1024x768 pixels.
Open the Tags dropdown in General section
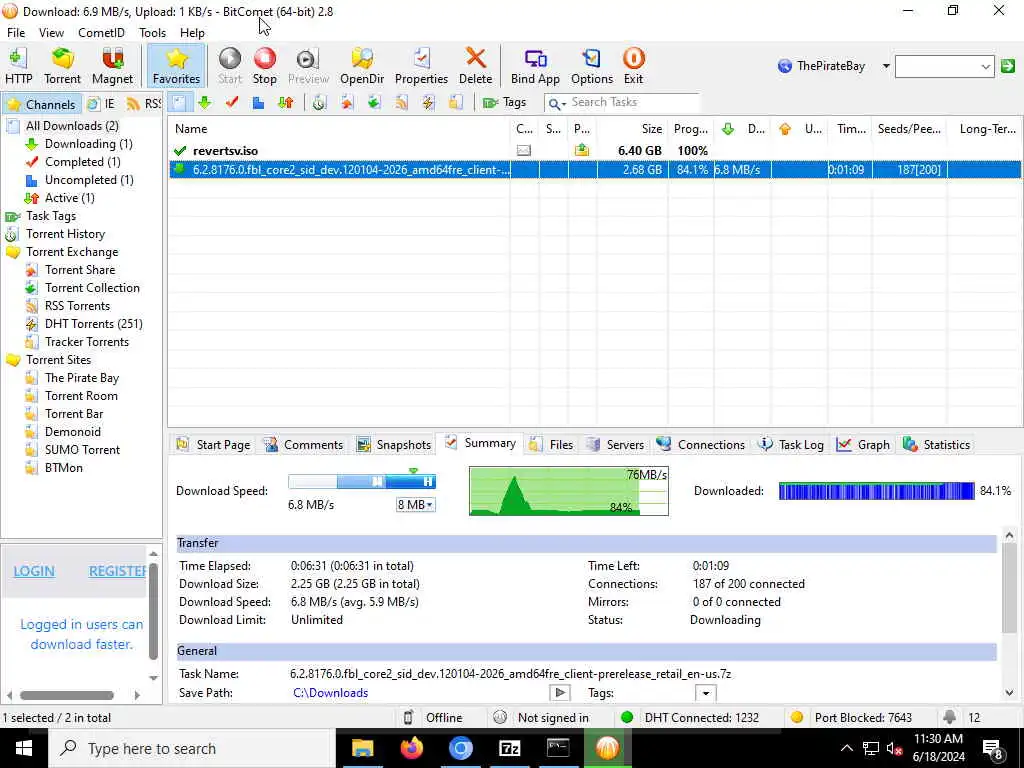pos(705,693)
